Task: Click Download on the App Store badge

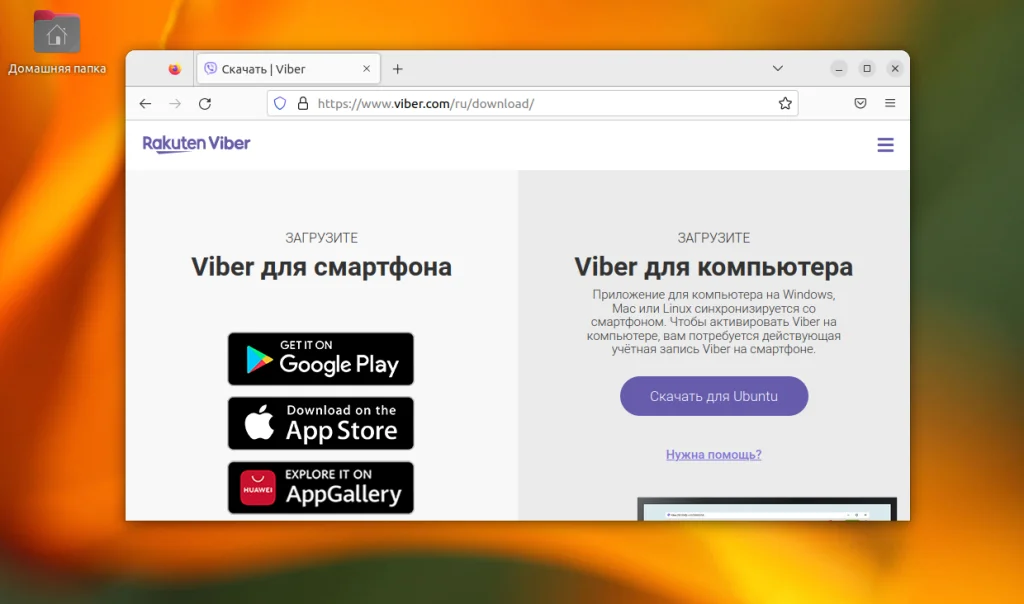Action: click(321, 423)
